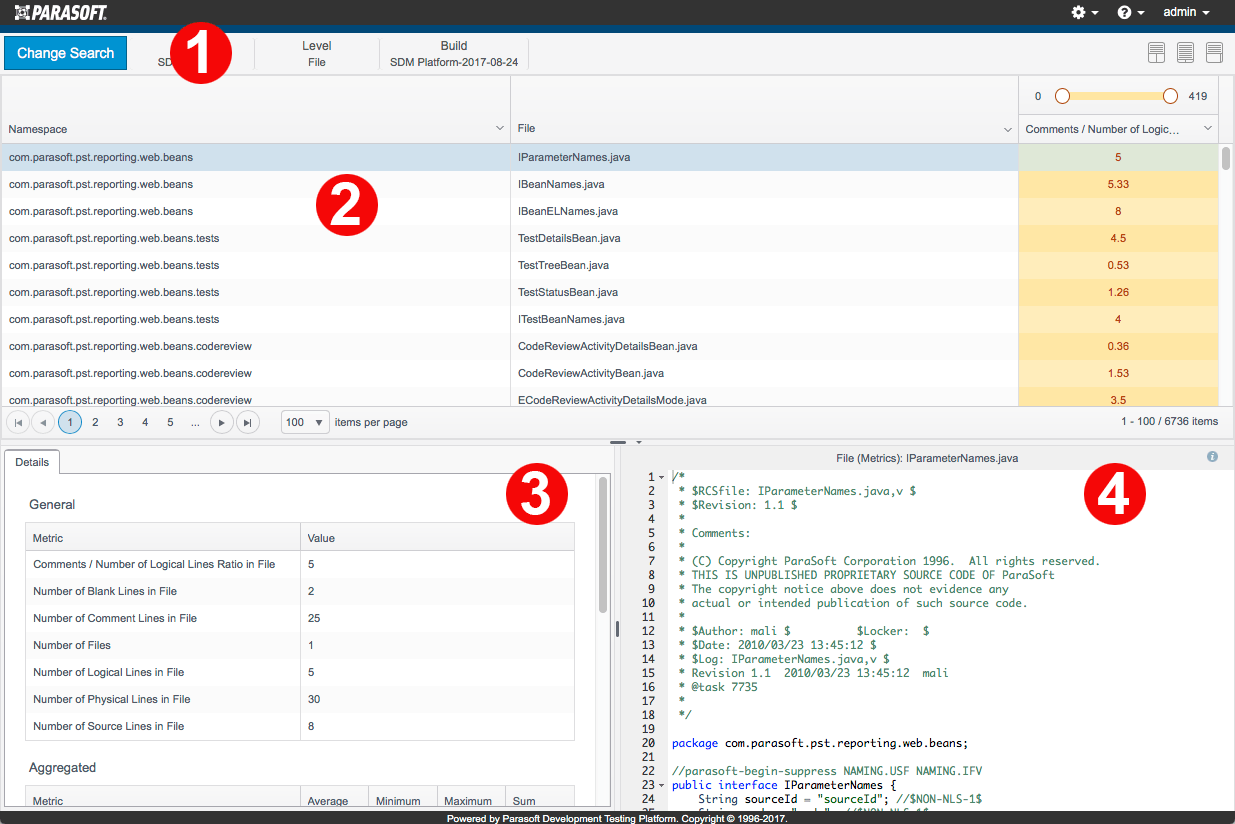Click the minimum handle of the ratio slider

(1062, 96)
